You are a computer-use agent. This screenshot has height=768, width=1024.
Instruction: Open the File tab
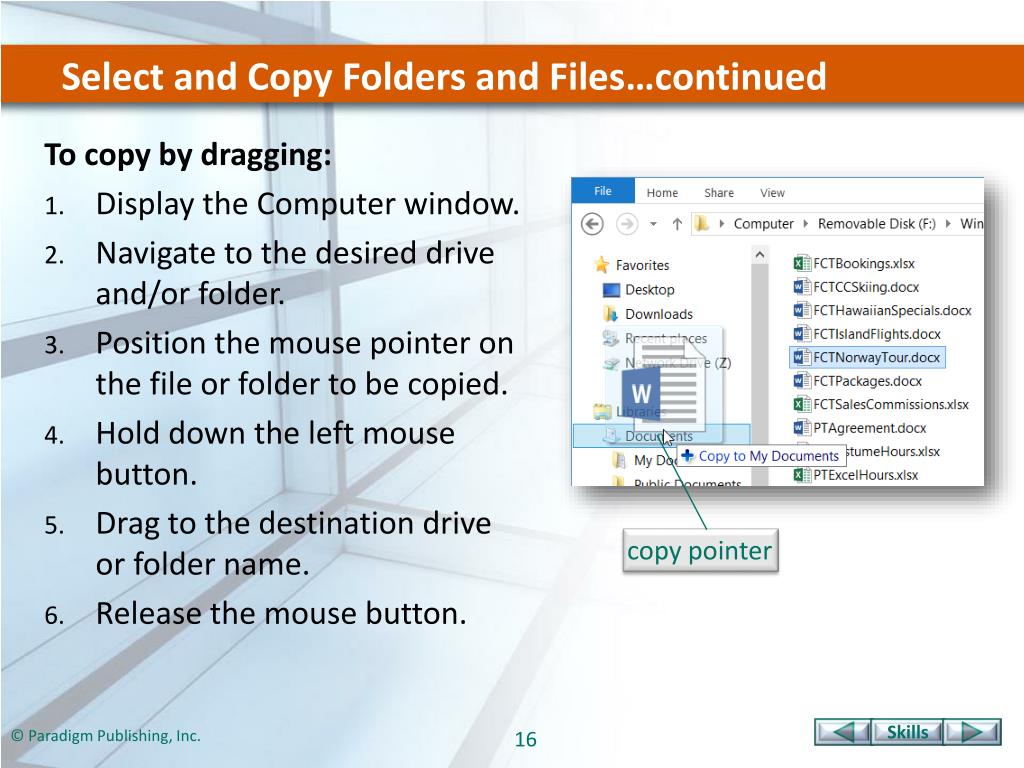pos(603,191)
